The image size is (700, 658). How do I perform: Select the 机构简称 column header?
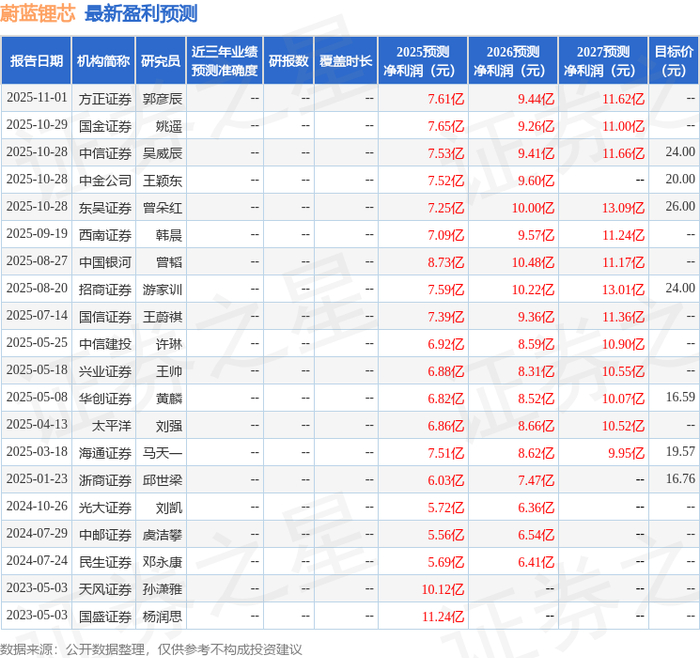tap(104, 61)
